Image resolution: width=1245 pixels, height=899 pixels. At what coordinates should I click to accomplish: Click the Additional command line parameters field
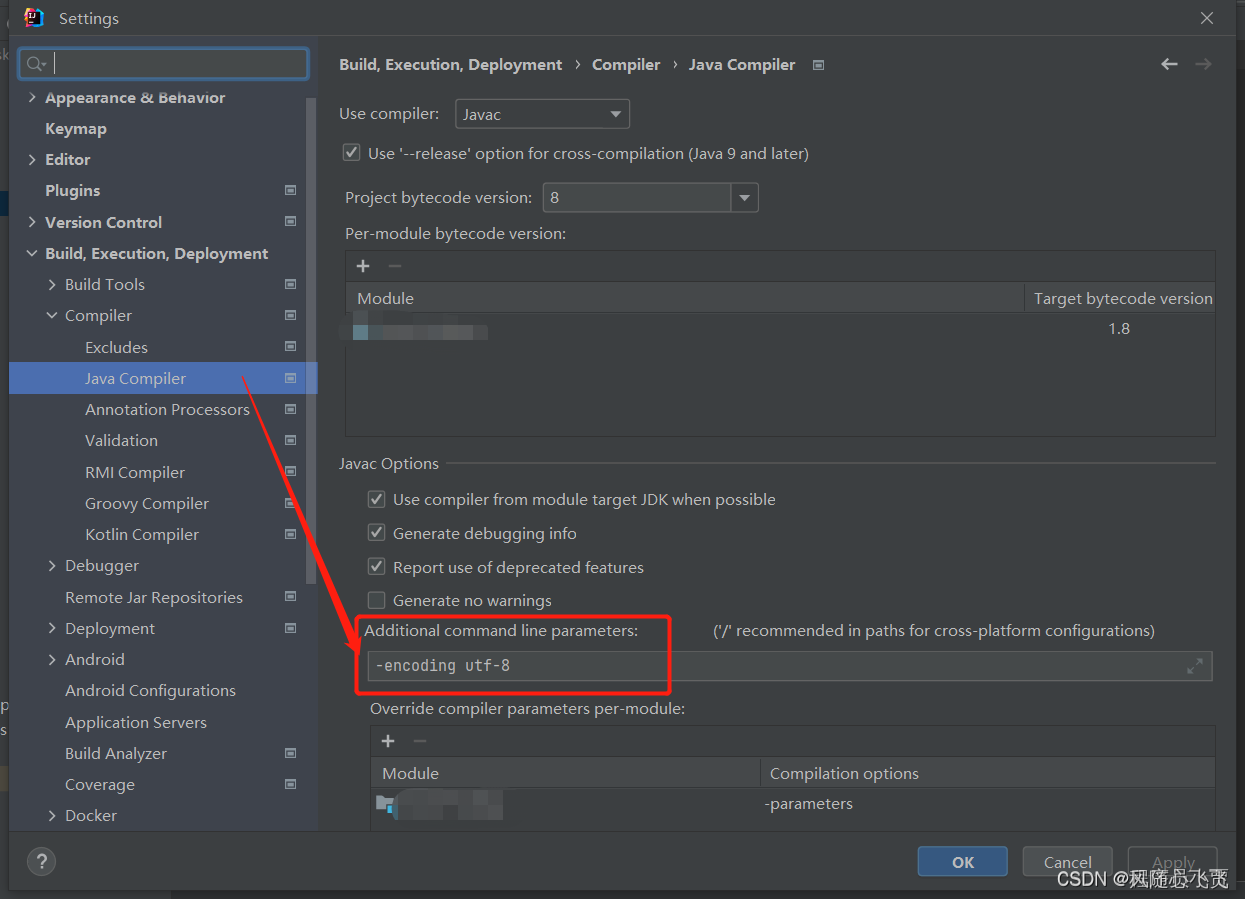coord(790,666)
